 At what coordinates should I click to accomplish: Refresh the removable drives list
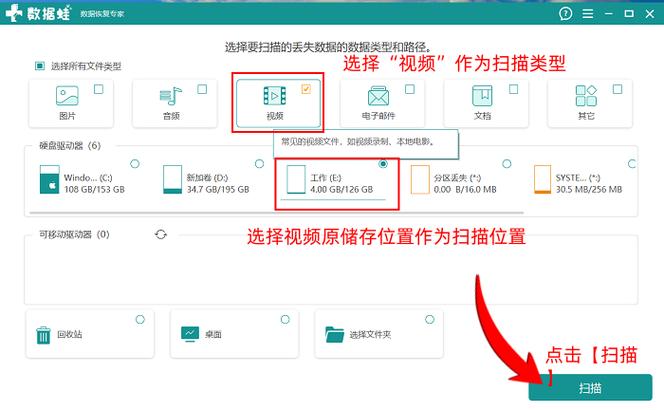[161, 234]
